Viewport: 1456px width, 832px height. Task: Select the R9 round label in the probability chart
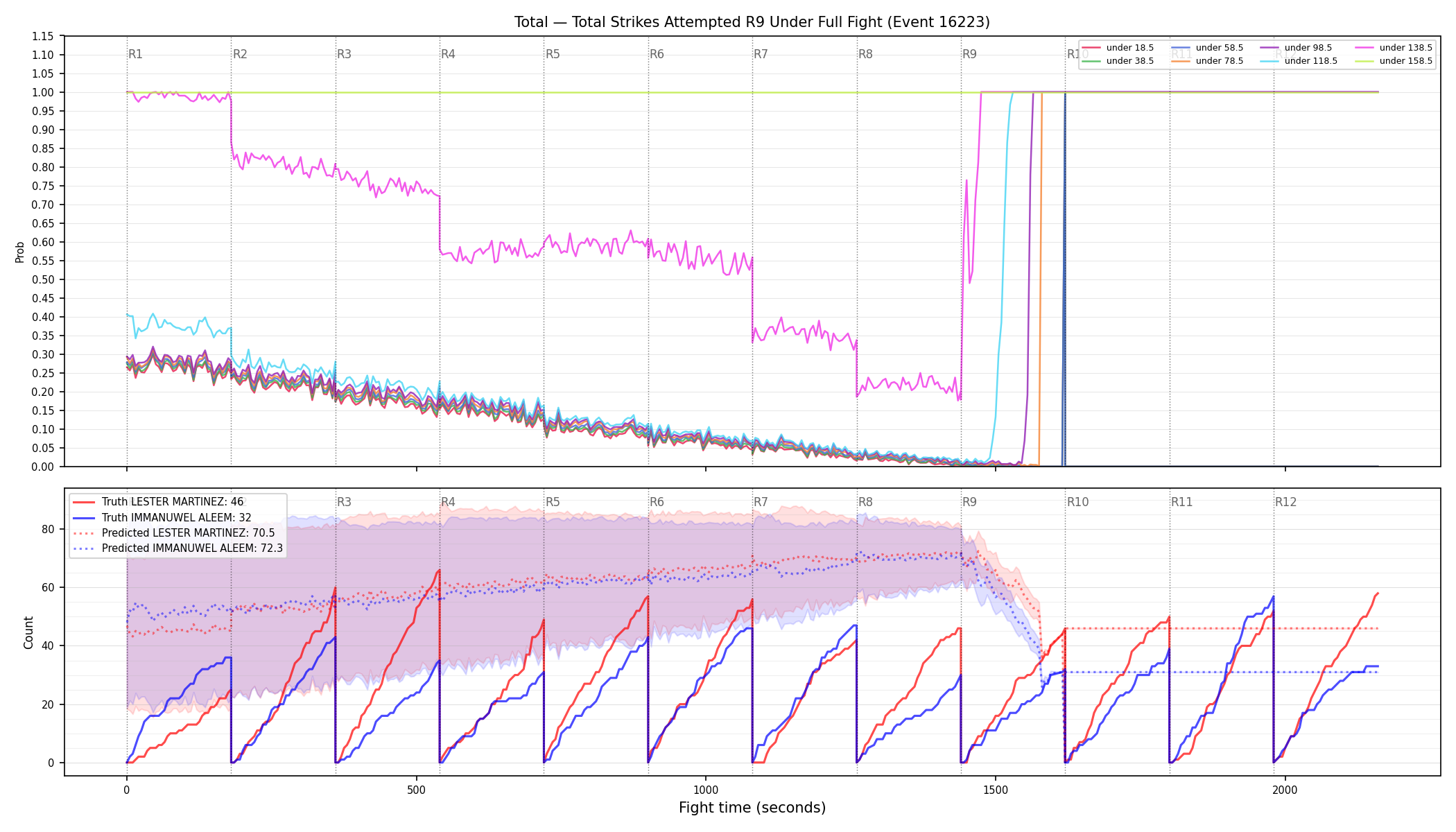970,54
